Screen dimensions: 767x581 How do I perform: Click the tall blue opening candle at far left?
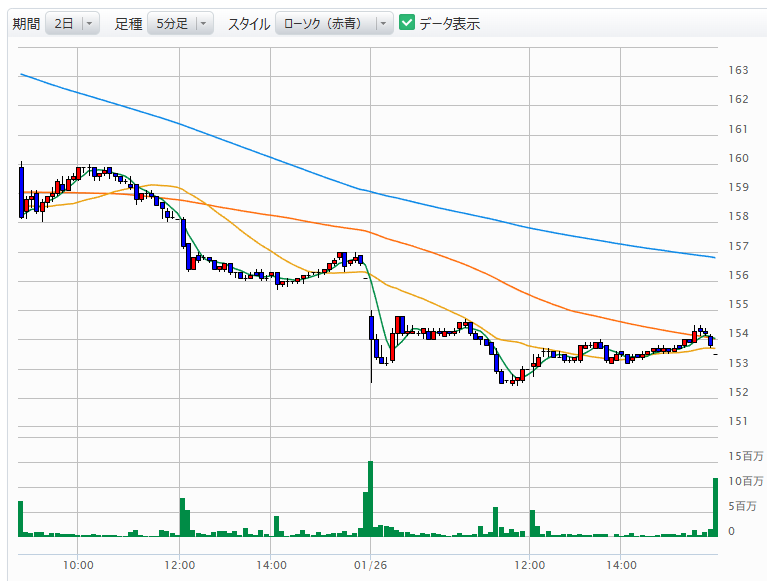click(x=21, y=190)
